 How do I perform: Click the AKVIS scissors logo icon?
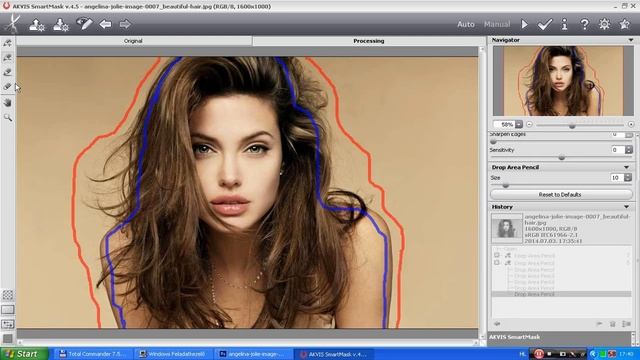tap(13, 24)
